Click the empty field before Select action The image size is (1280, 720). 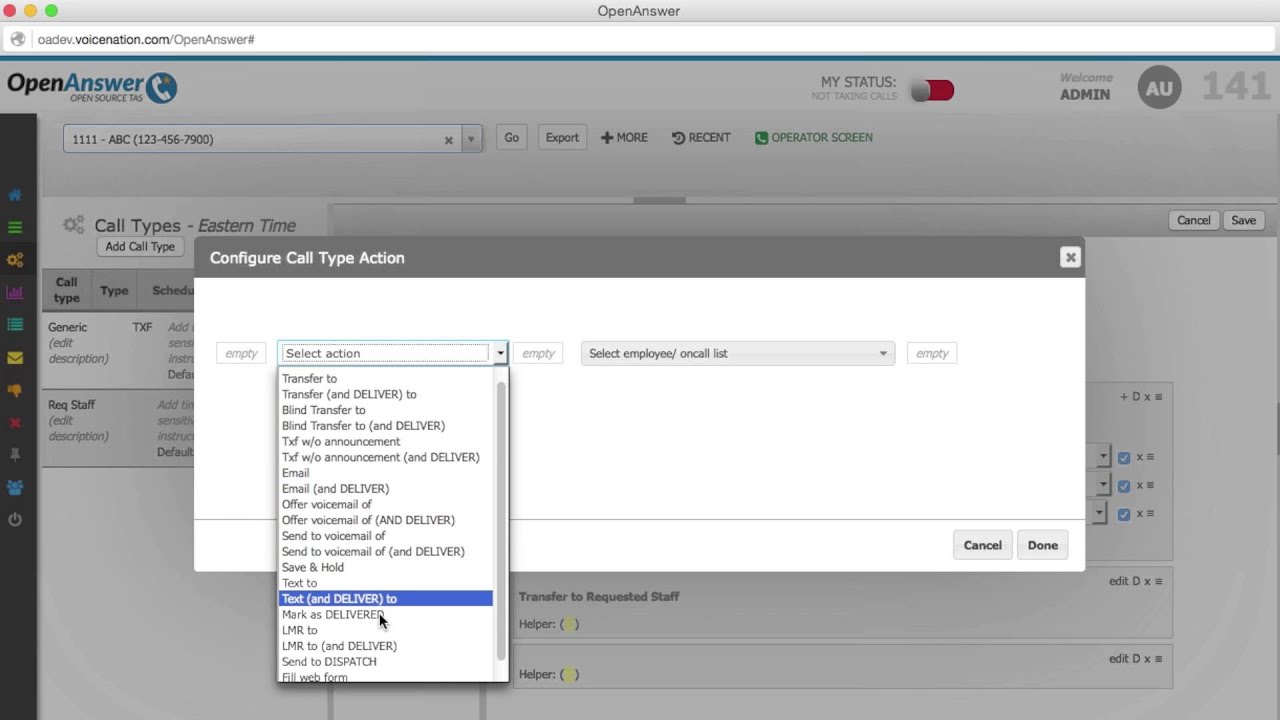click(241, 353)
